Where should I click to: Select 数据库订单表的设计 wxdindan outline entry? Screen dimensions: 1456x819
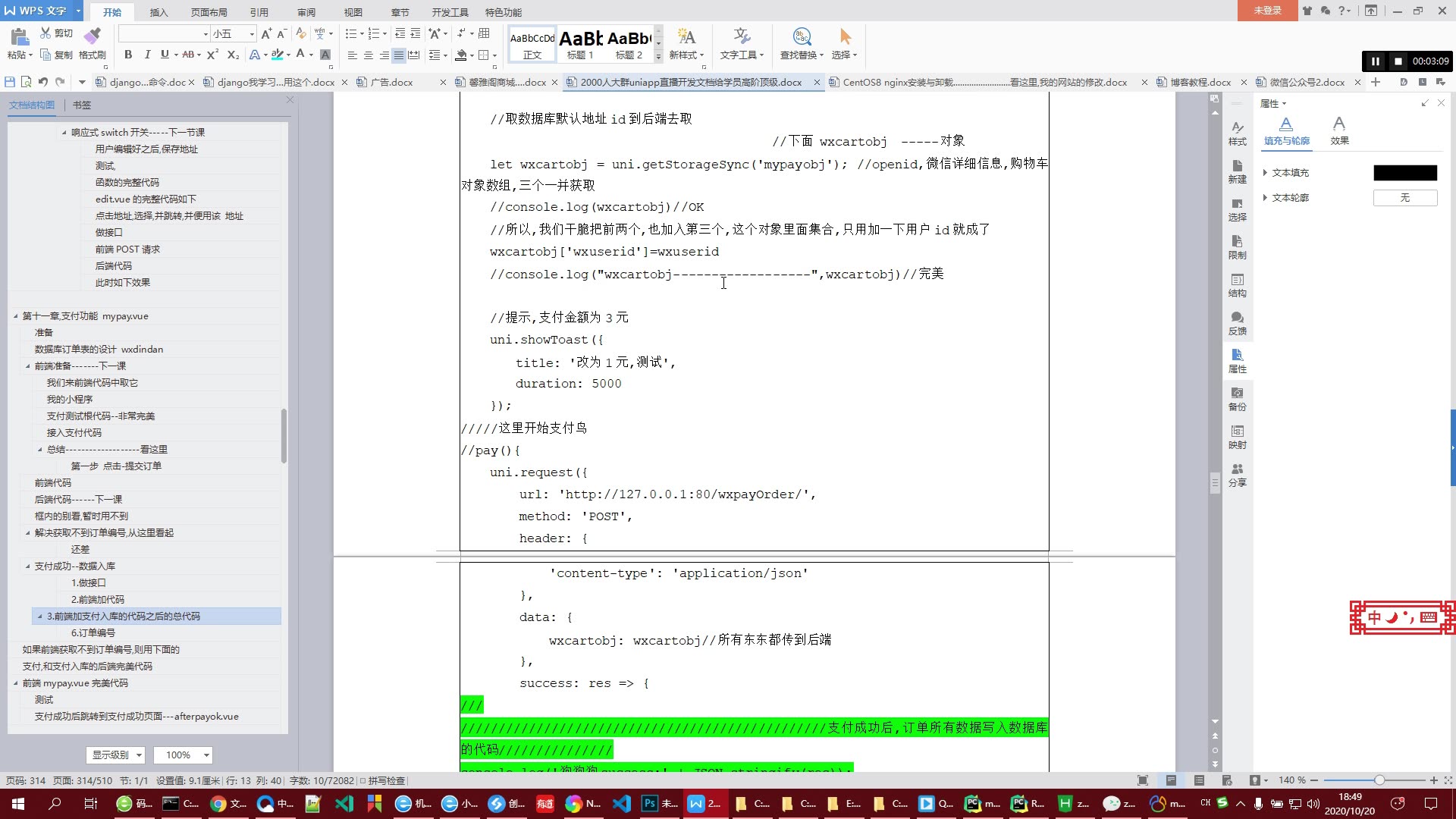click(99, 350)
